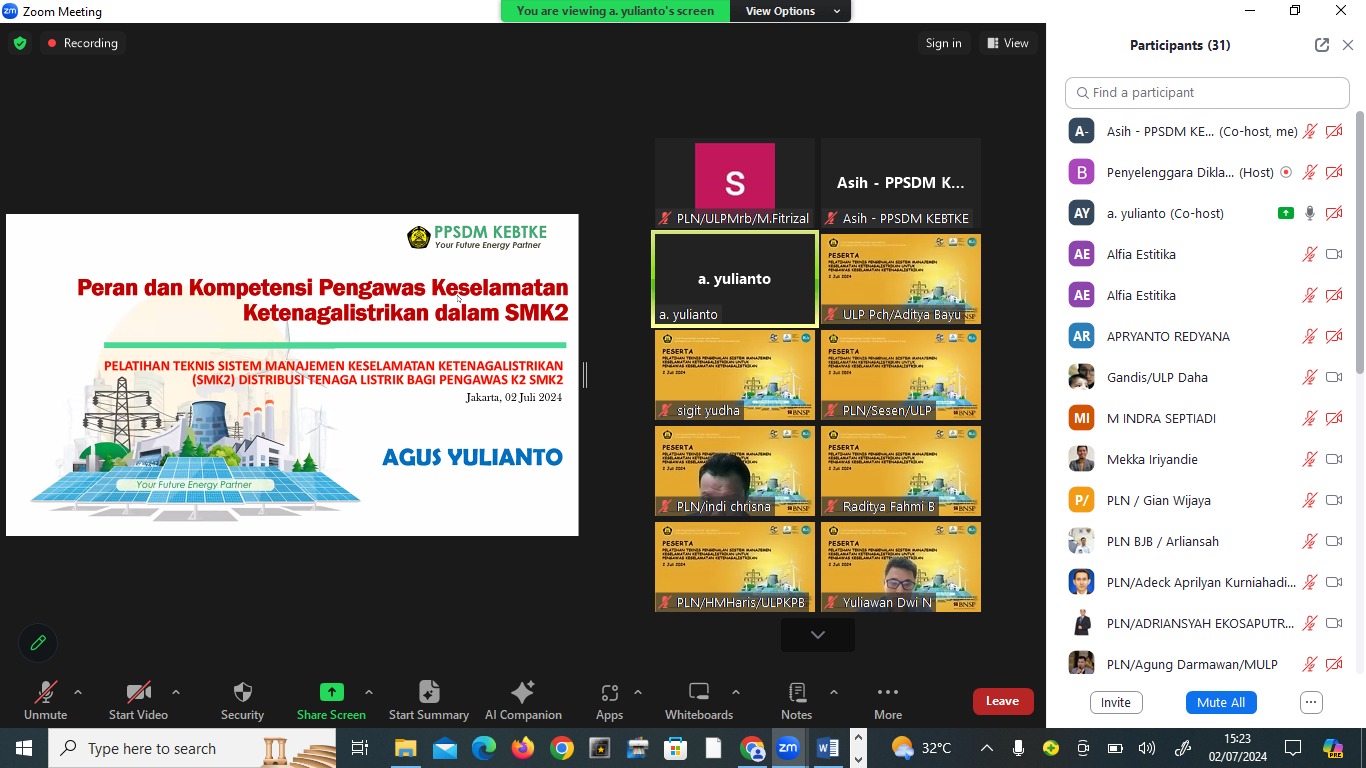This screenshot has width=1366, height=768.
Task: Toggle video icon for Gandis/ULP Daha
Action: point(1334,377)
